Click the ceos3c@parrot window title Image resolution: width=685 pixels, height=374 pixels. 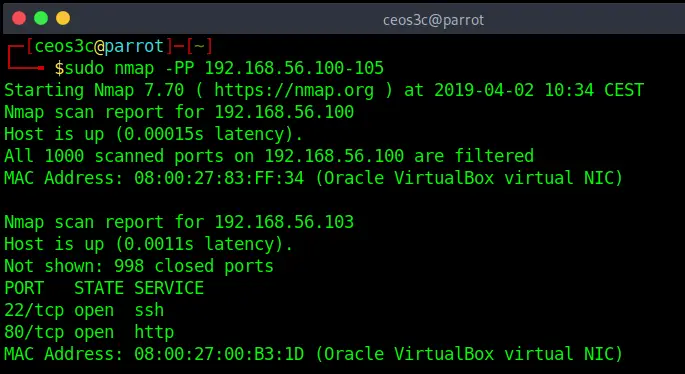[433, 20]
